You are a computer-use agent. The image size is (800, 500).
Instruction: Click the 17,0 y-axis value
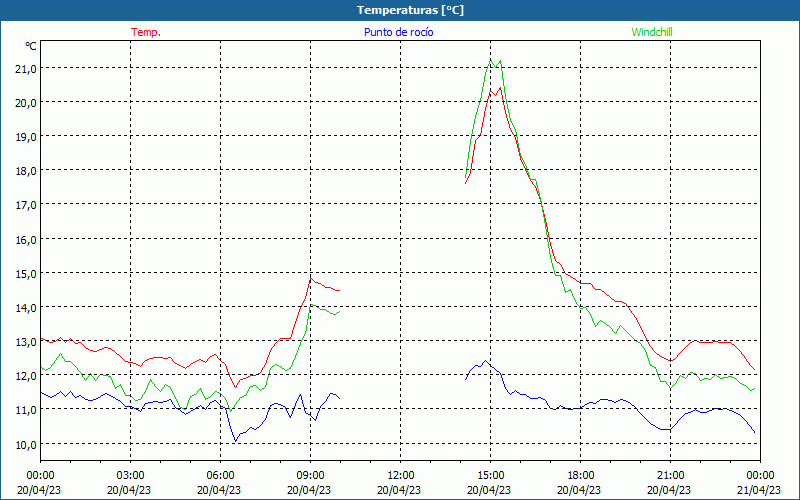click(x=26, y=205)
